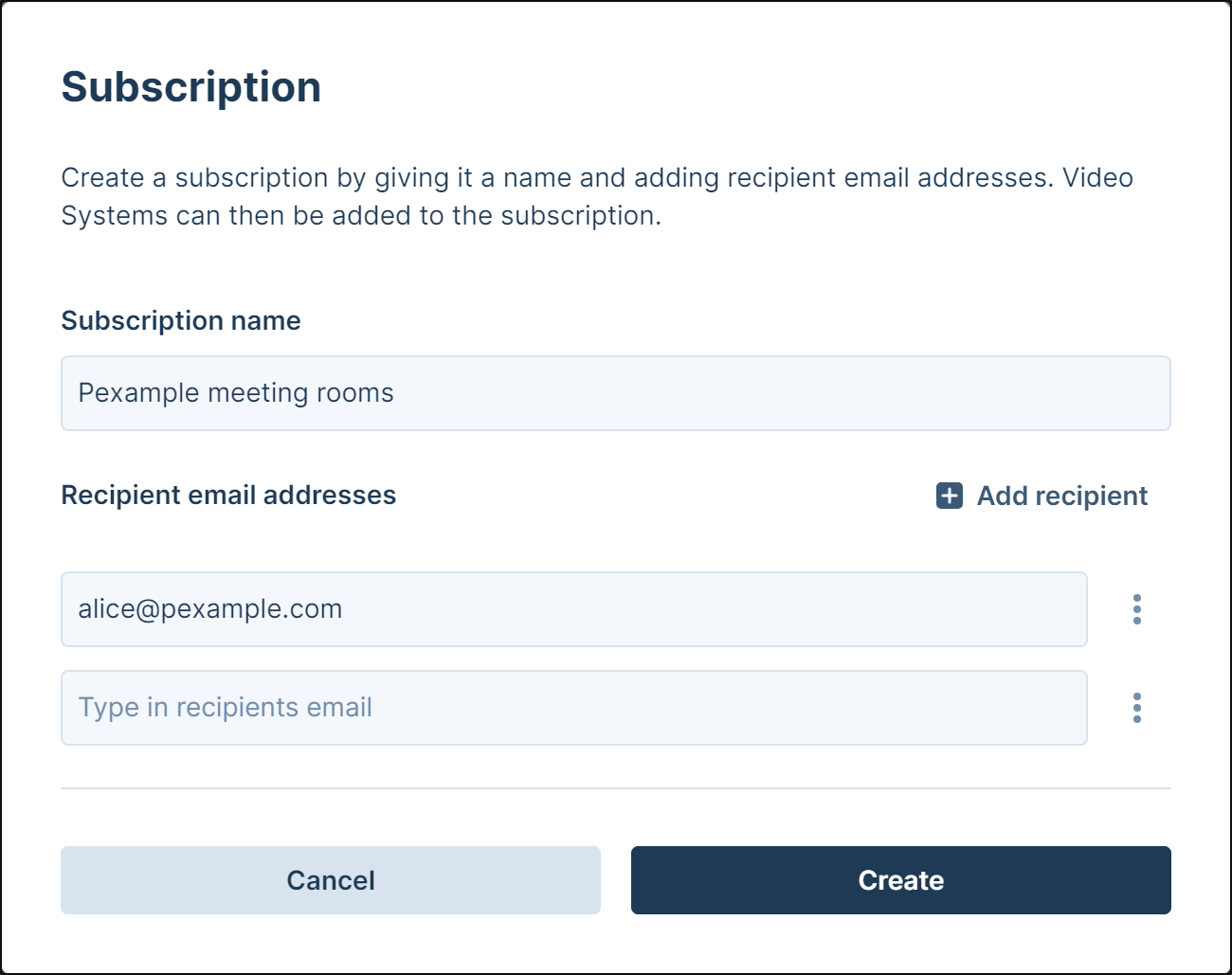Open the three-dot menu for alice@pexample.com
Screen dimensions: 1232x975
click(1136, 609)
